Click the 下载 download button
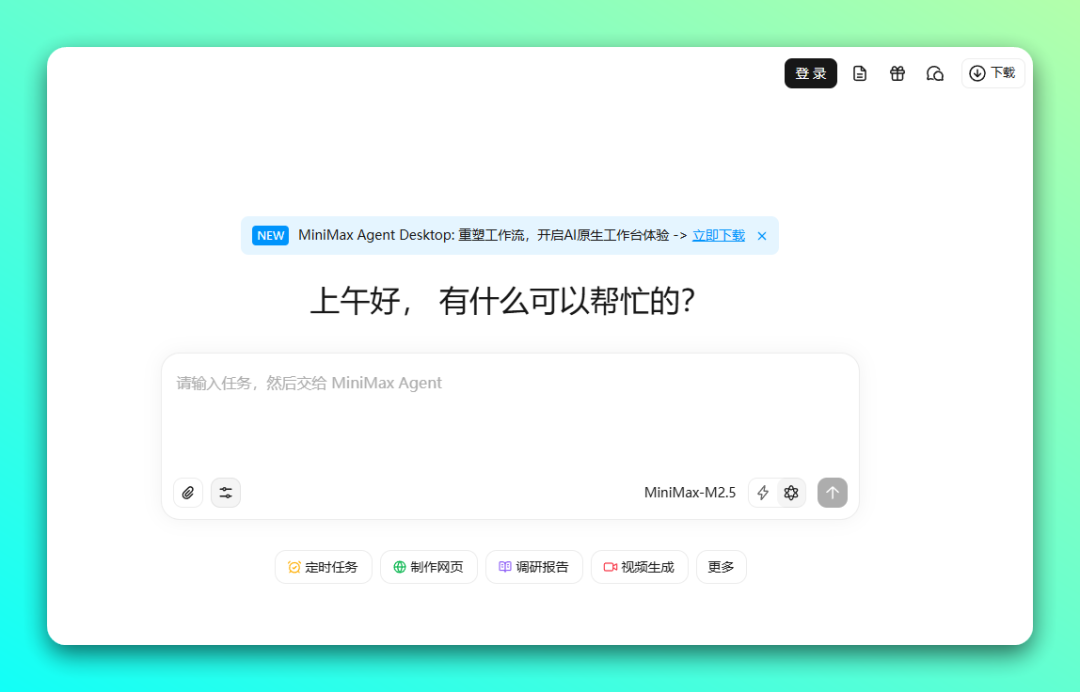1080x692 pixels. (993, 73)
